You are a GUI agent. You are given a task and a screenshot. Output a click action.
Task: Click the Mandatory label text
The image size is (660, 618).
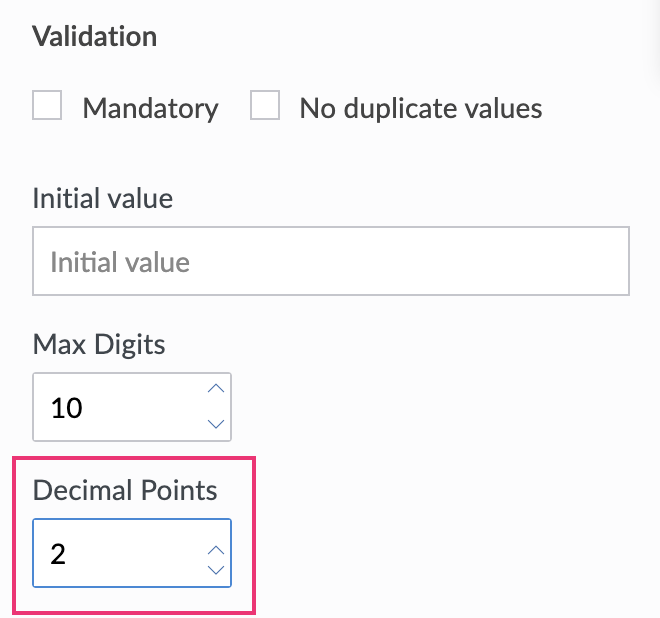tap(150, 108)
